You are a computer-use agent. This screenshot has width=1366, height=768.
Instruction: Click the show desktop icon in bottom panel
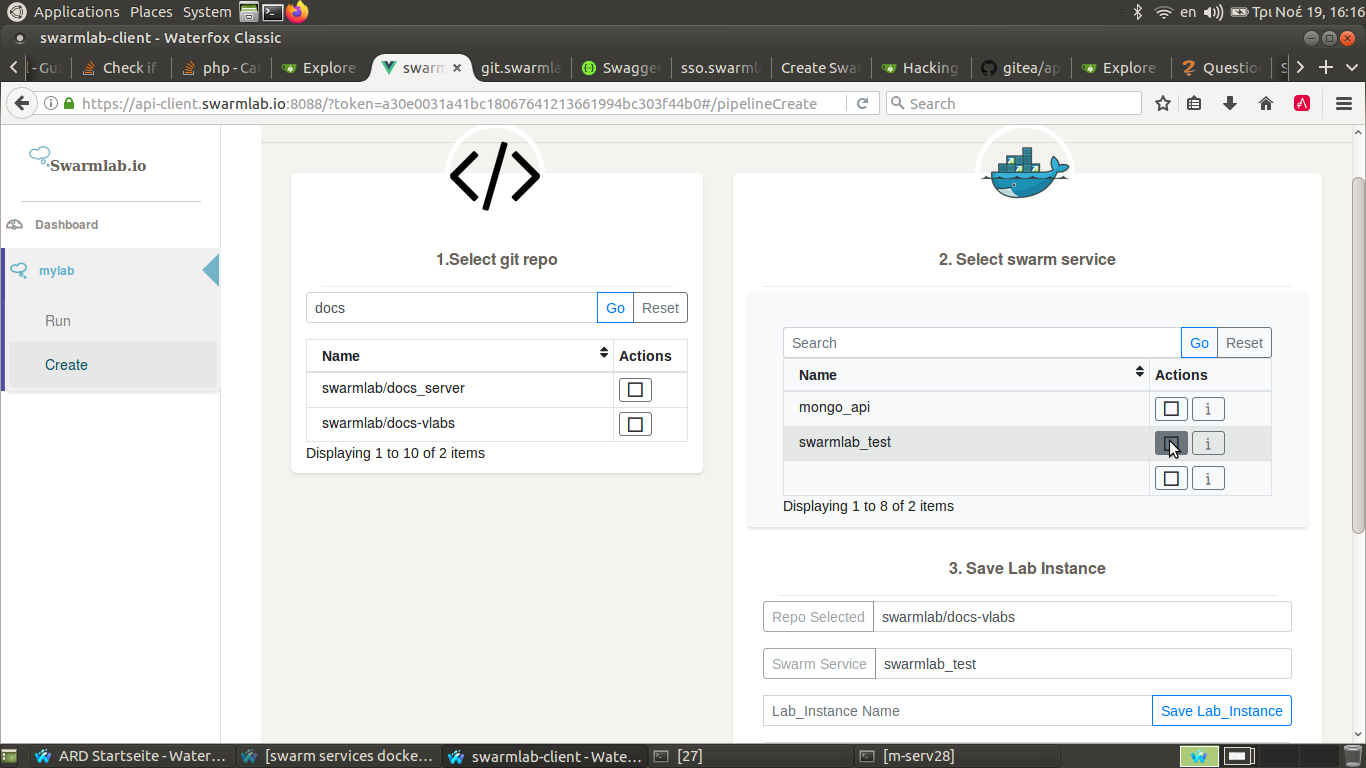tap(11, 756)
